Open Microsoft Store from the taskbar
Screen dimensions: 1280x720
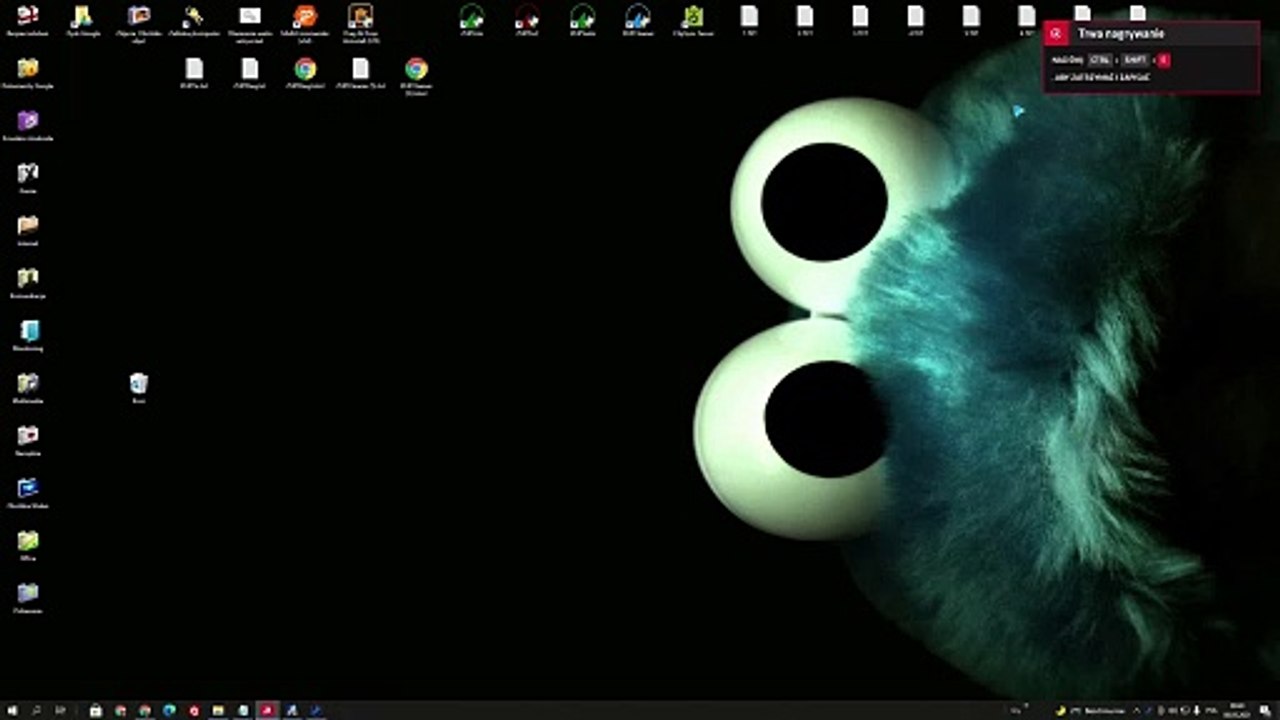coord(96,711)
